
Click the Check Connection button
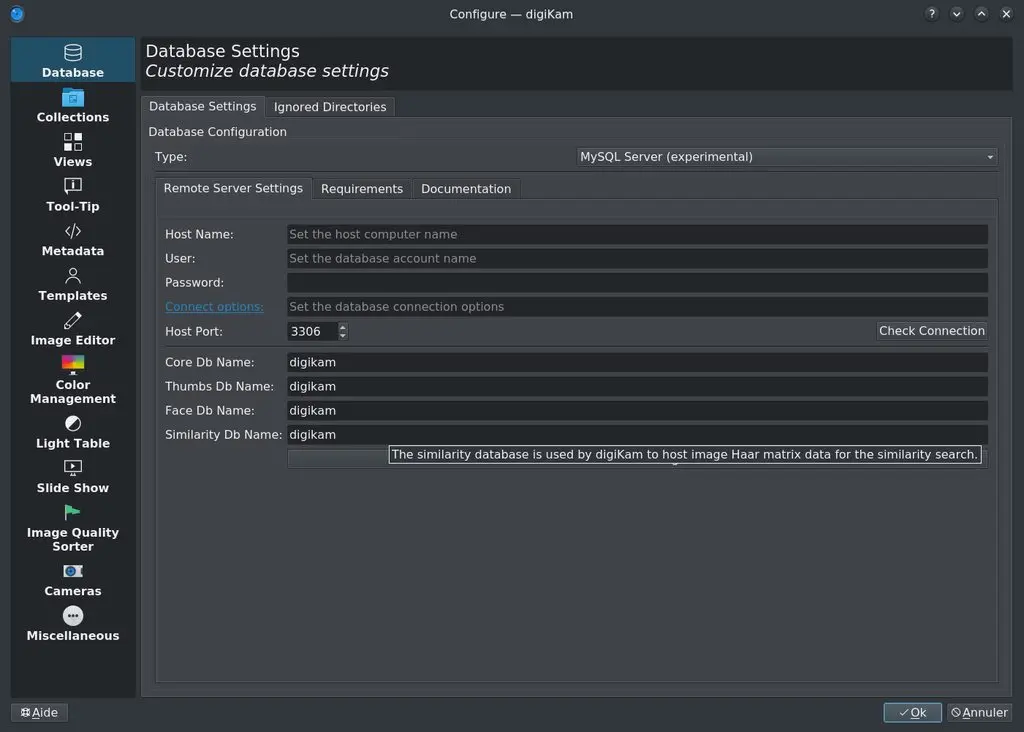point(931,331)
